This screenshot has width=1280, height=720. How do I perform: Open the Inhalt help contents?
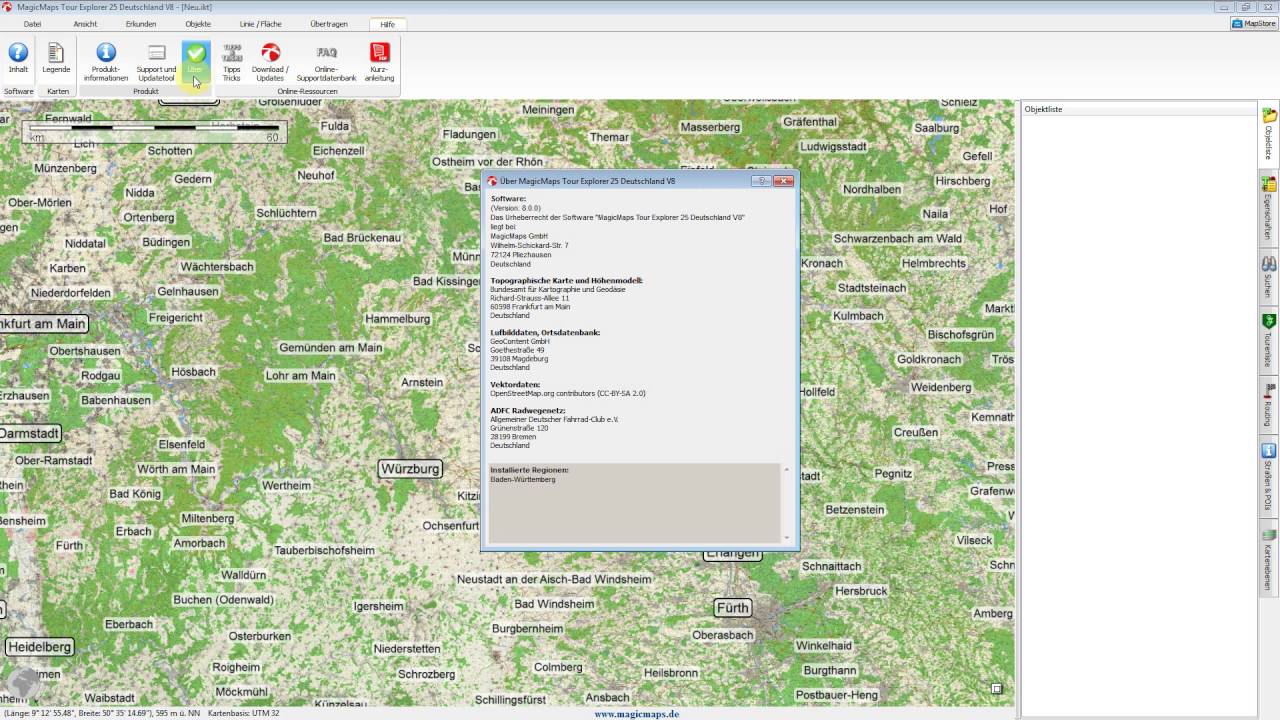pos(18,60)
